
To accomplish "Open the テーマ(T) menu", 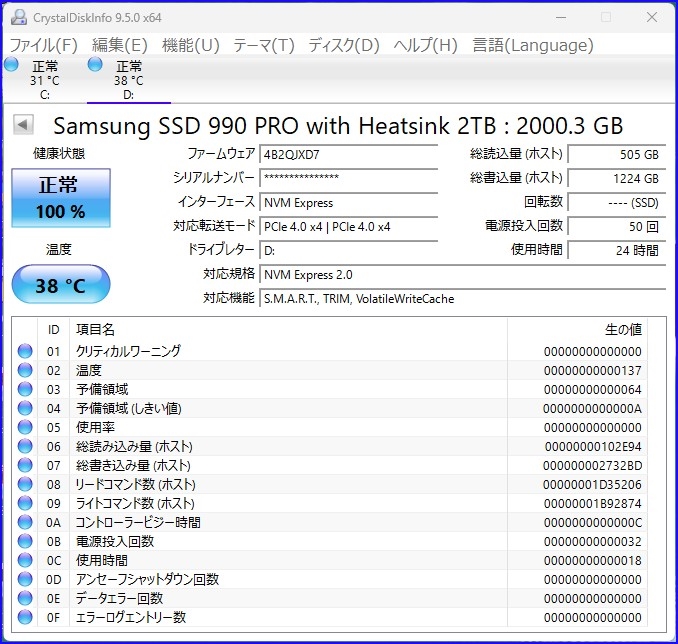I will pos(264,45).
